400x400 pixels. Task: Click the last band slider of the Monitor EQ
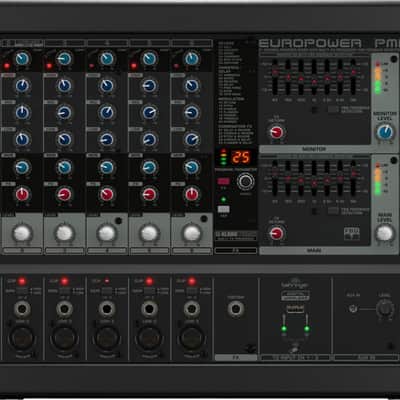(x=353, y=77)
